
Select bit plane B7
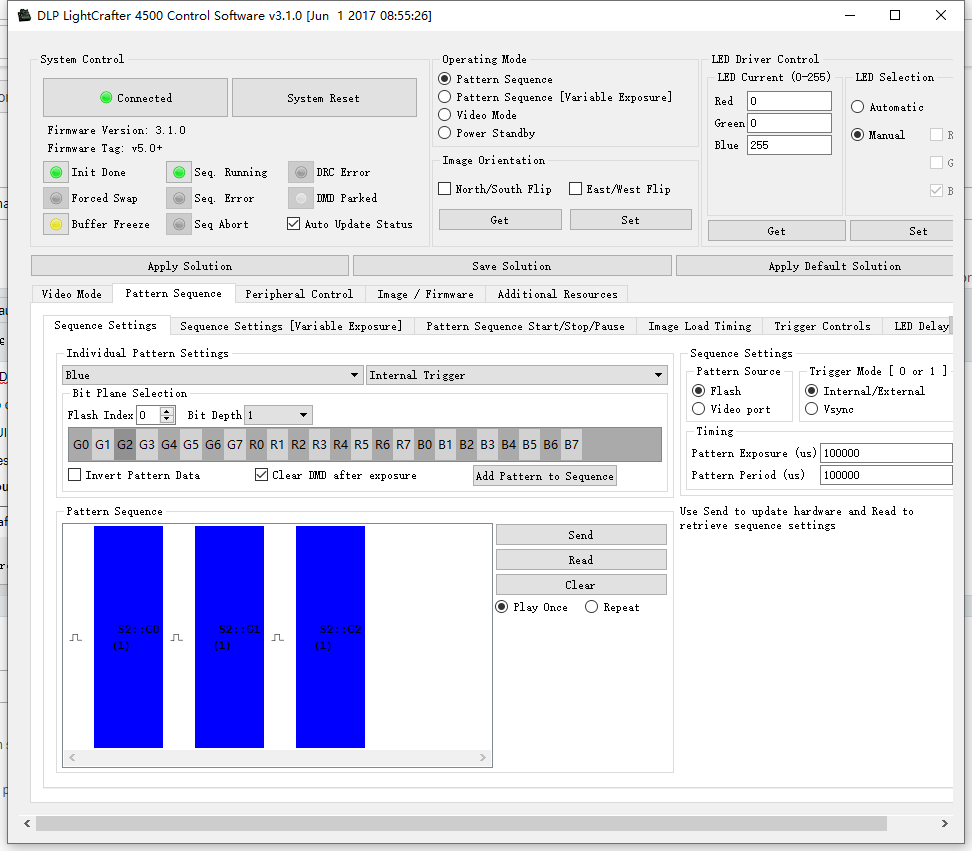572,444
